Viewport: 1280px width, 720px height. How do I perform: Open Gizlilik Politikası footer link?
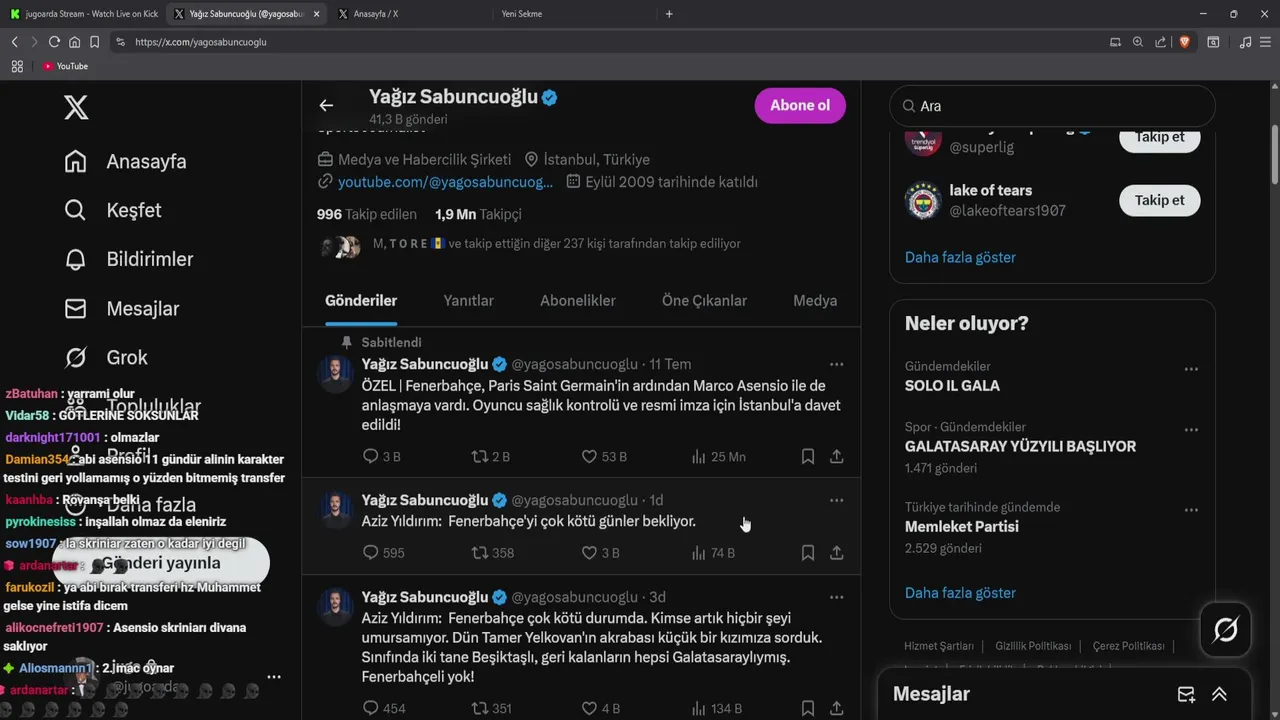coord(1033,646)
